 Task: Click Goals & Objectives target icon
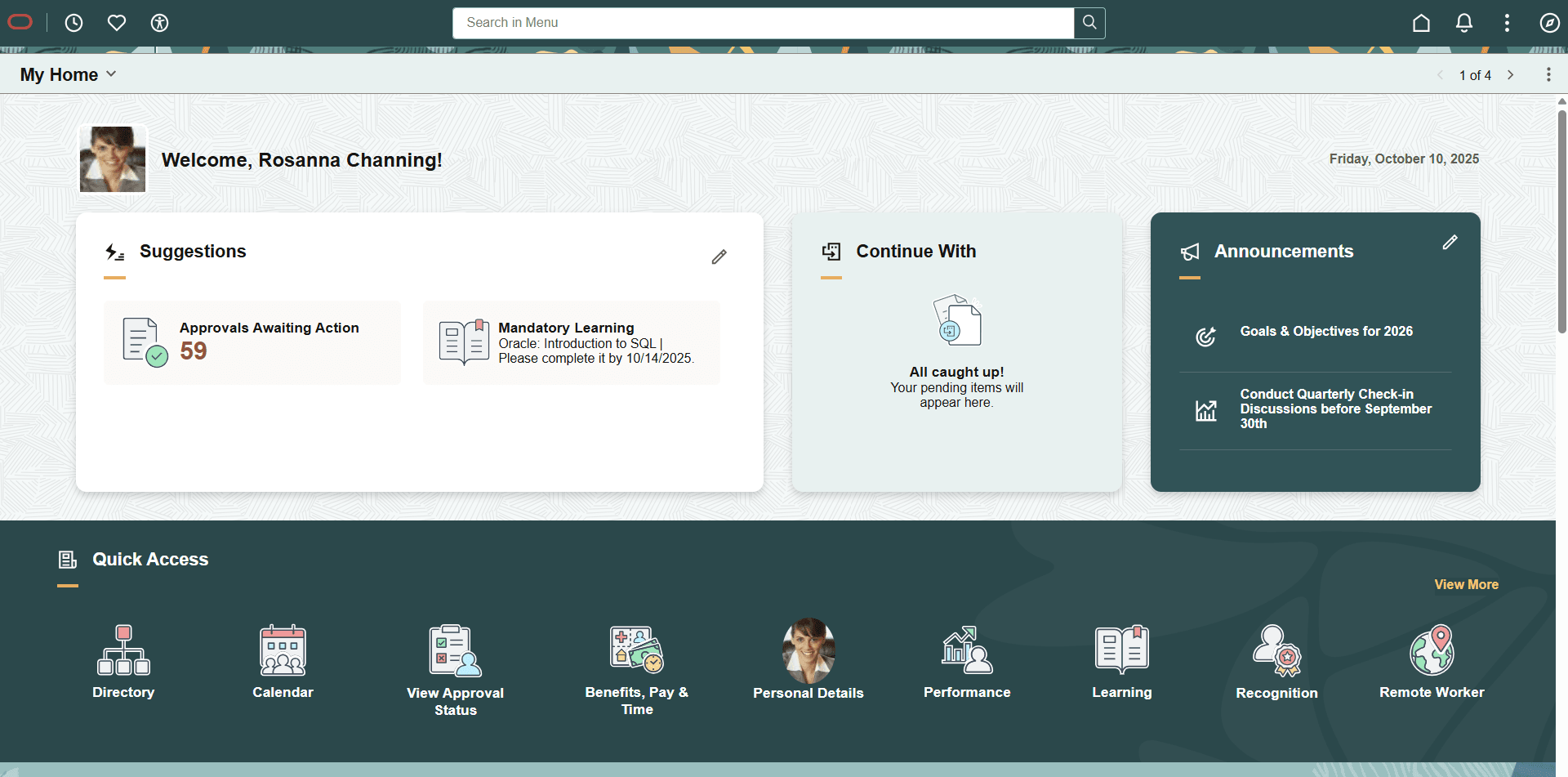pyautogui.click(x=1206, y=336)
